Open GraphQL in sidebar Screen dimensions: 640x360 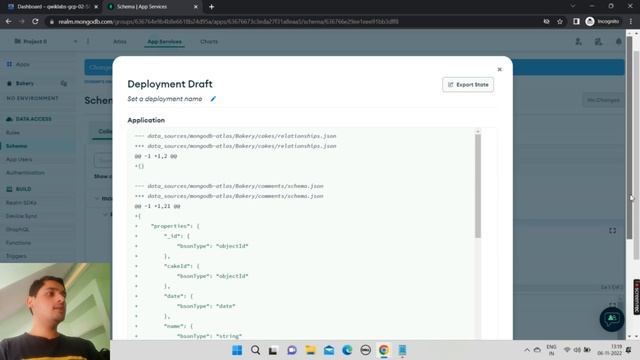[18, 229]
